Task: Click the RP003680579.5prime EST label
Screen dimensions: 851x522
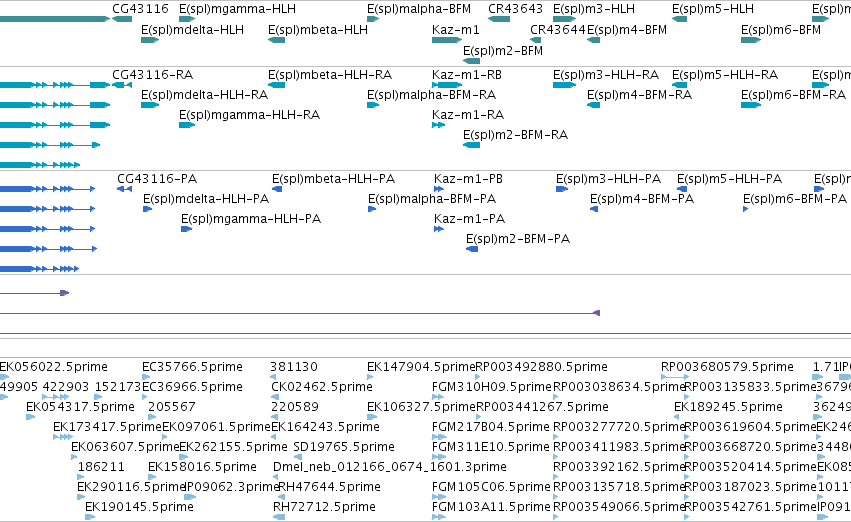Action: (727, 367)
